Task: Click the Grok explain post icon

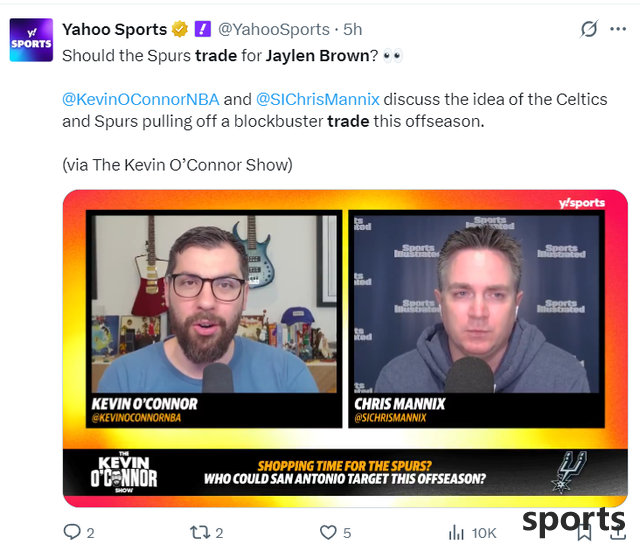Action: click(x=589, y=29)
